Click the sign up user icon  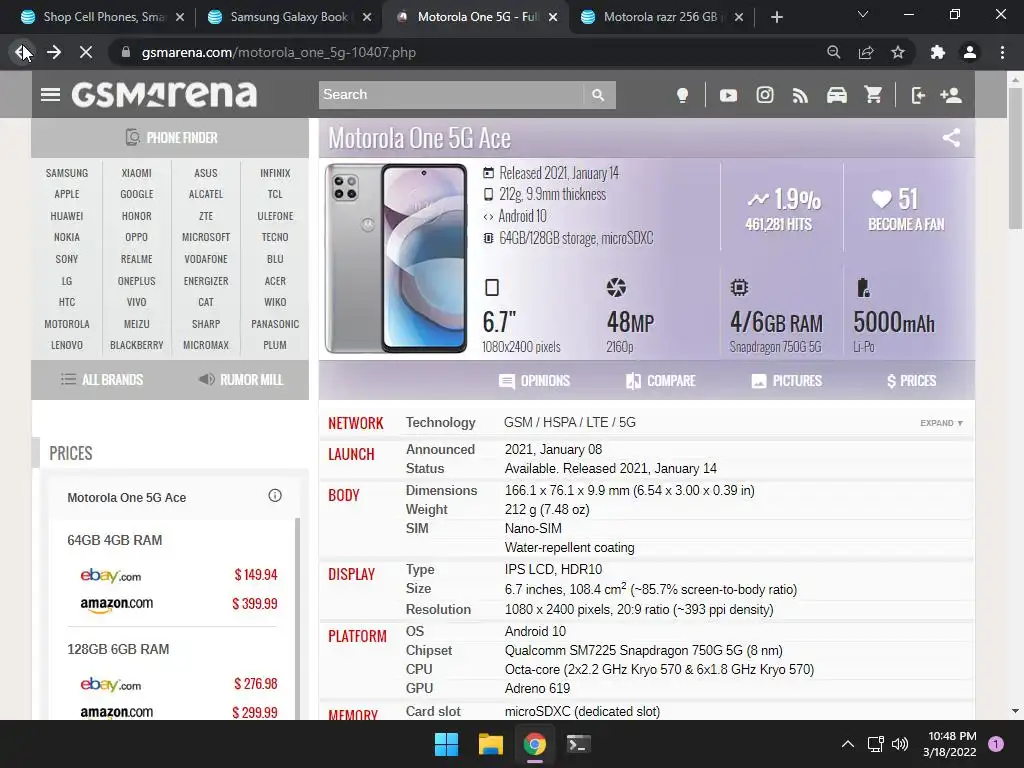click(951, 95)
